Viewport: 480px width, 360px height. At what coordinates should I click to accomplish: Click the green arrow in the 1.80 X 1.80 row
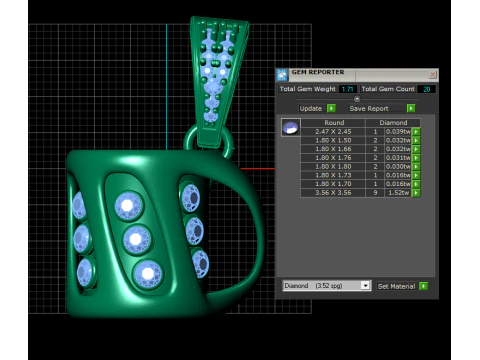(416, 166)
